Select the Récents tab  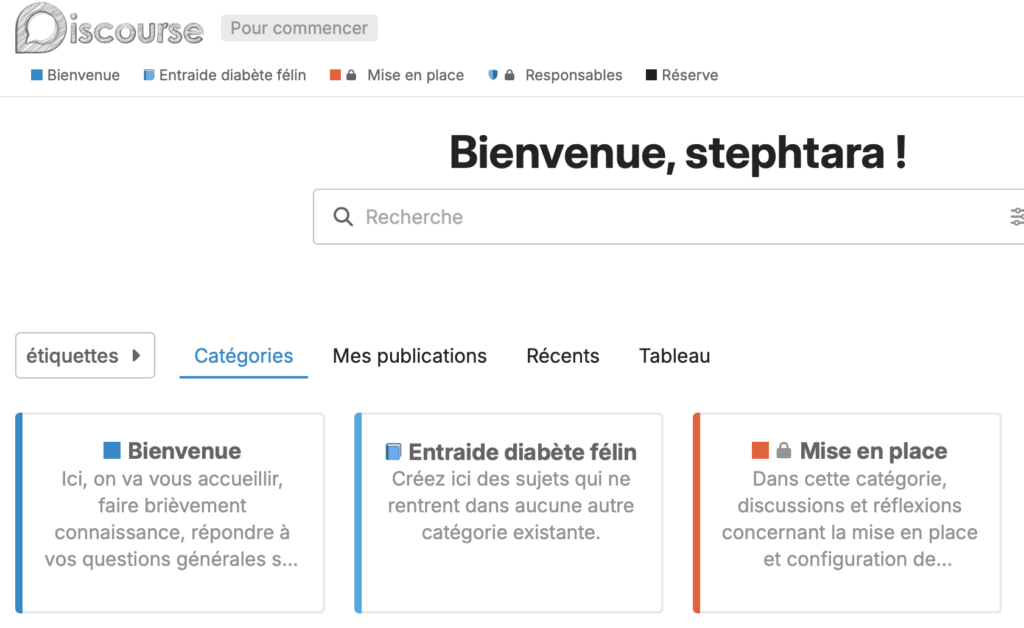coord(562,356)
